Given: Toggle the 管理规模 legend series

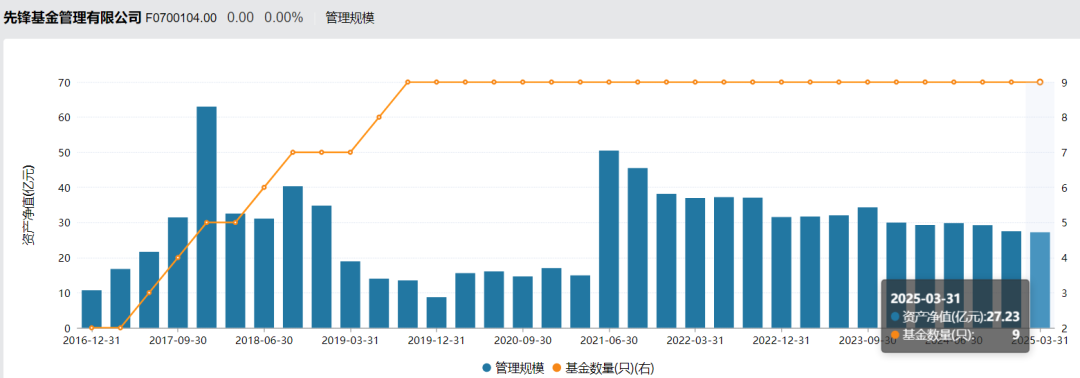Looking at the screenshot, I should click(513, 369).
